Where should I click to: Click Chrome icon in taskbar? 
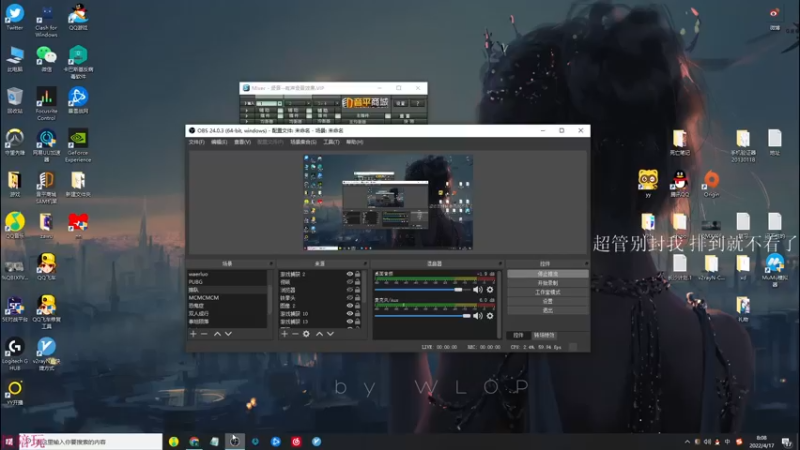[x=194, y=442]
